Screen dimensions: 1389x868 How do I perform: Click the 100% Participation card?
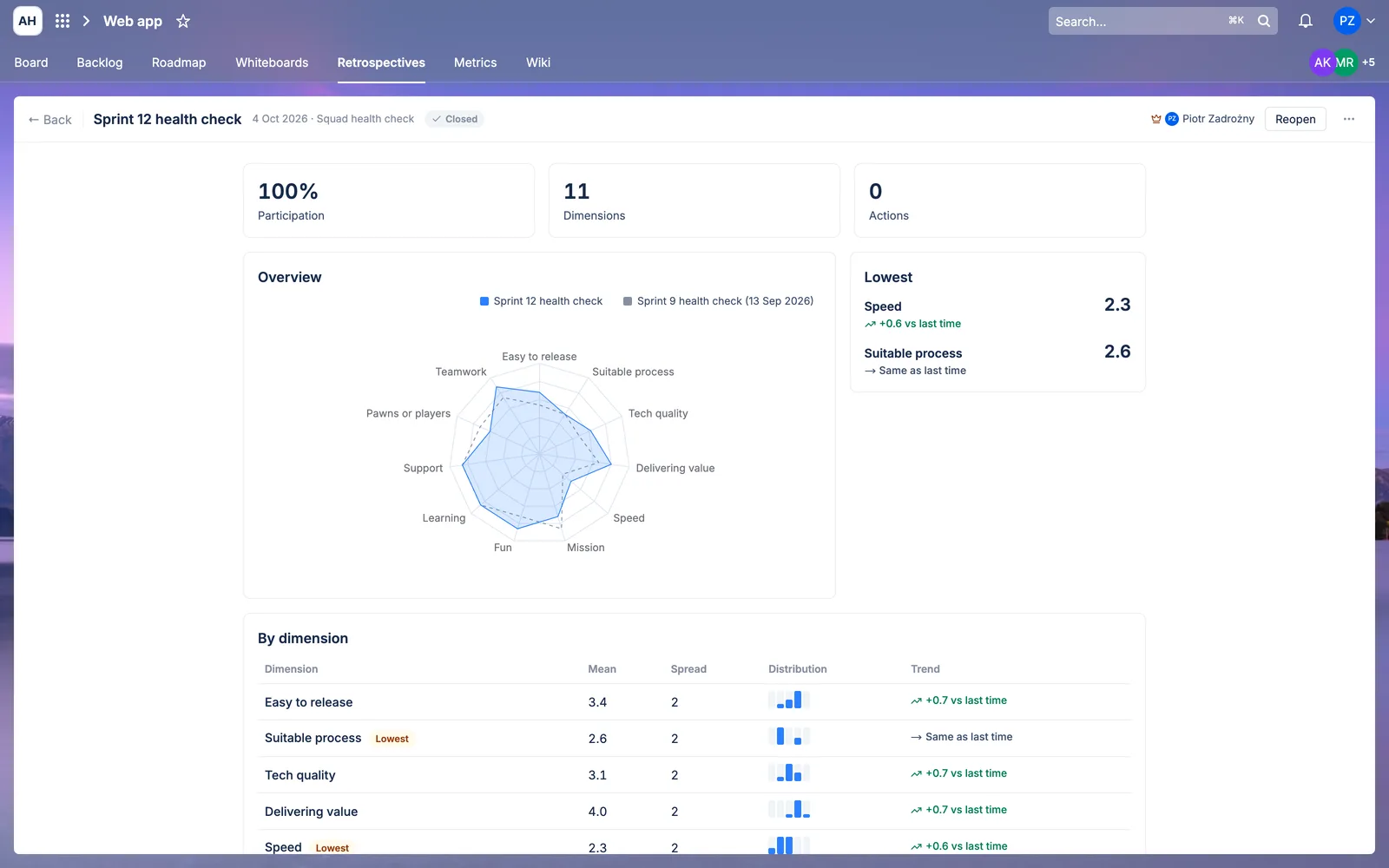pyautogui.click(x=389, y=201)
